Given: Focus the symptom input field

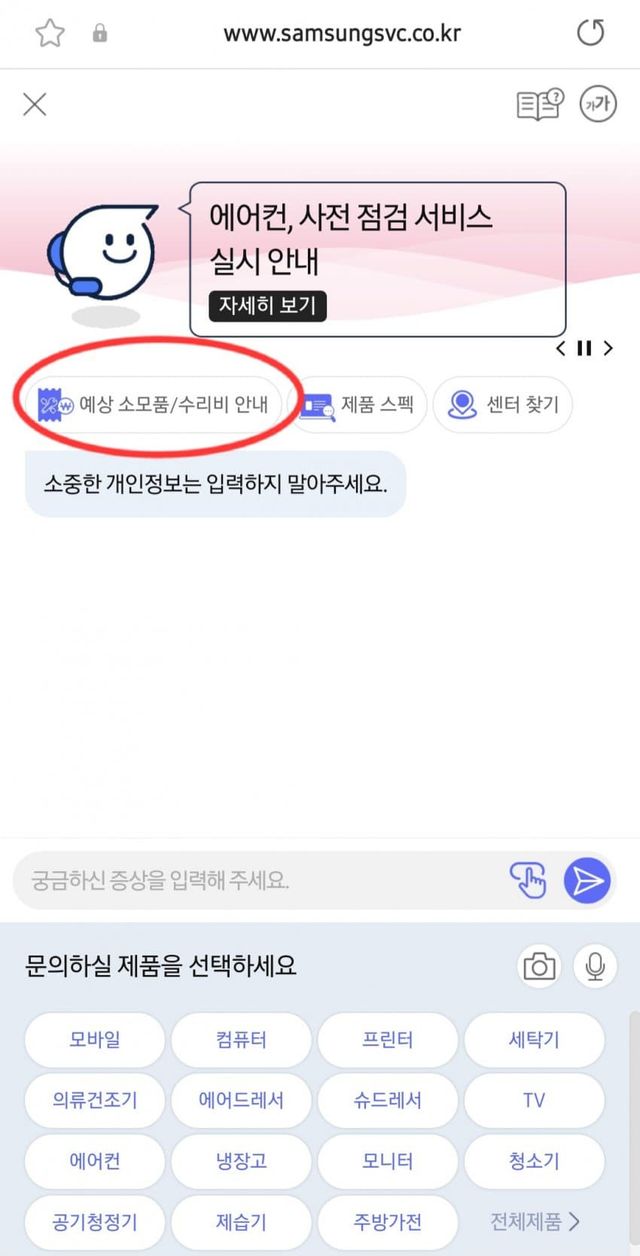Looking at the screenshot, I should click(x=260, y=880).
